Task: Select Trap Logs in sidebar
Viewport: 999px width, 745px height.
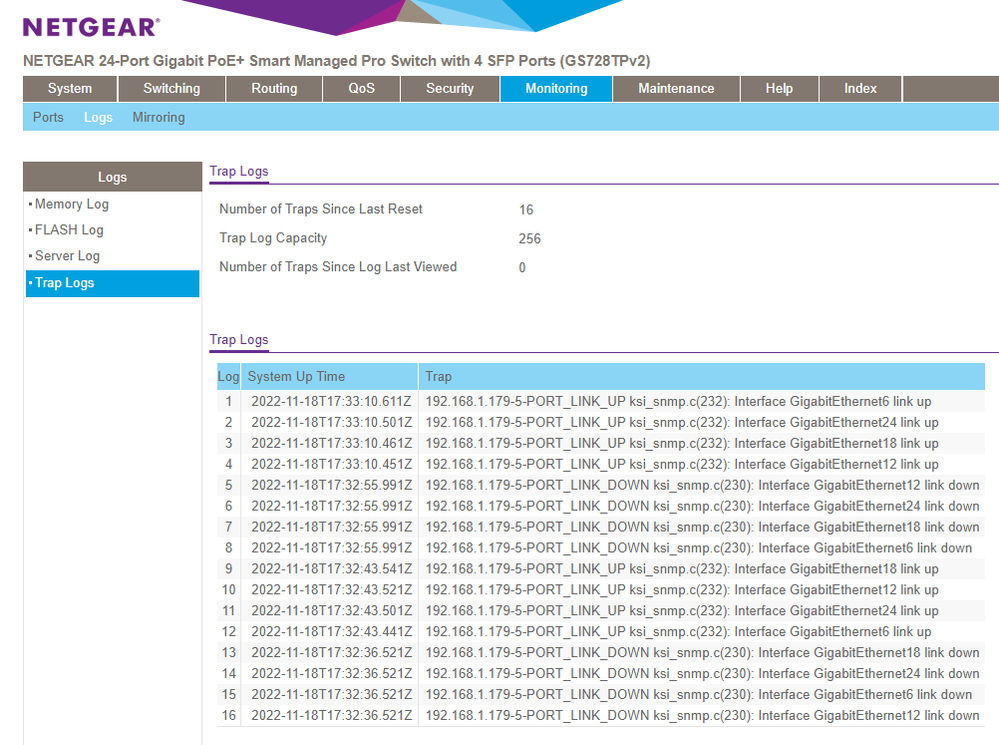Action: (x=65, y=283)
